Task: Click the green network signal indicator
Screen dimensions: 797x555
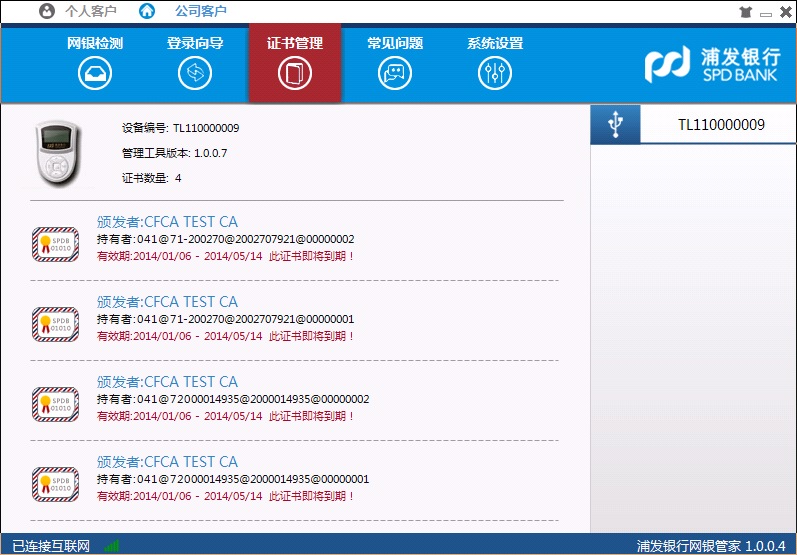Action: 112,546
